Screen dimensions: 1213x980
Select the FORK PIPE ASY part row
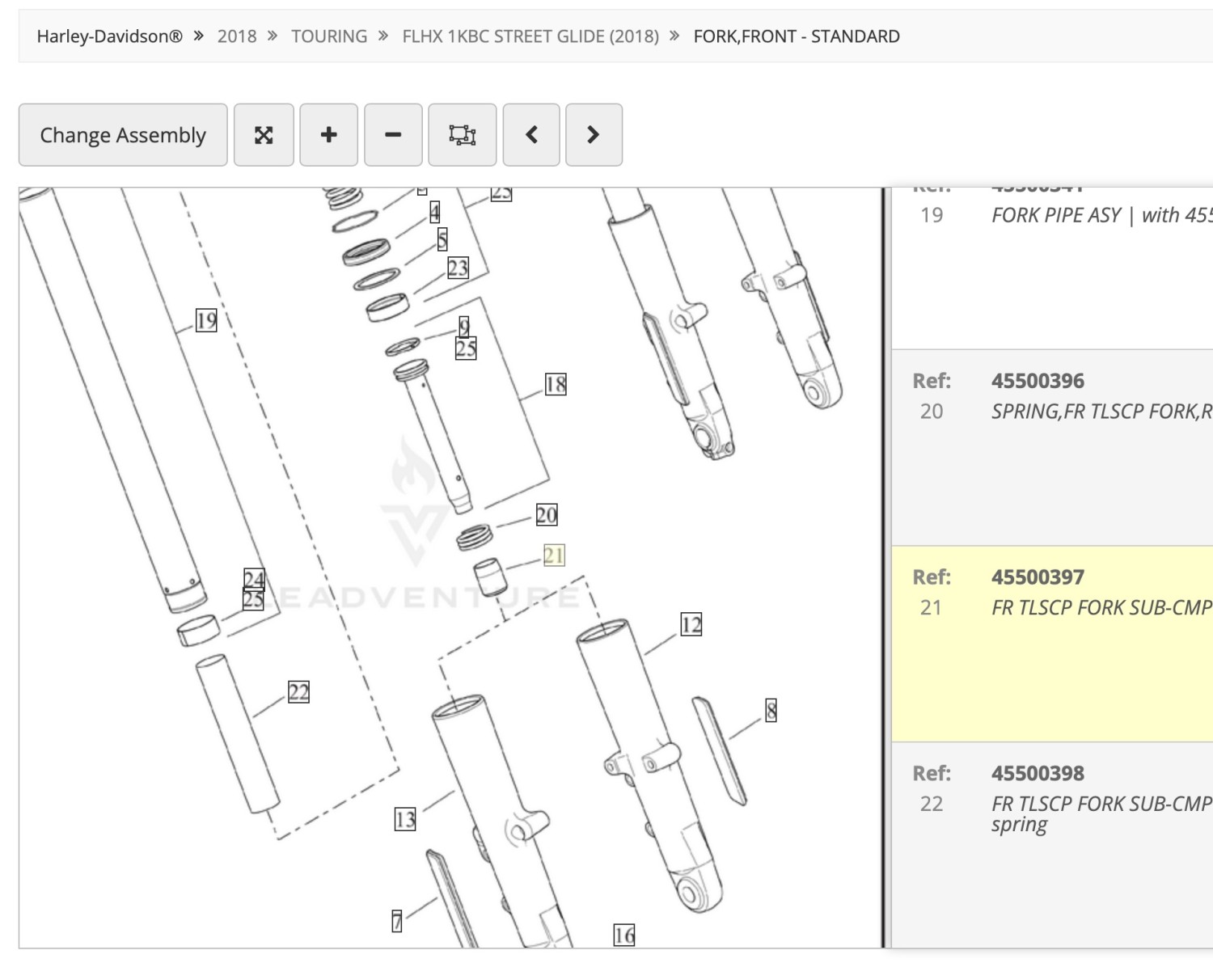[x=1052, y=268]
